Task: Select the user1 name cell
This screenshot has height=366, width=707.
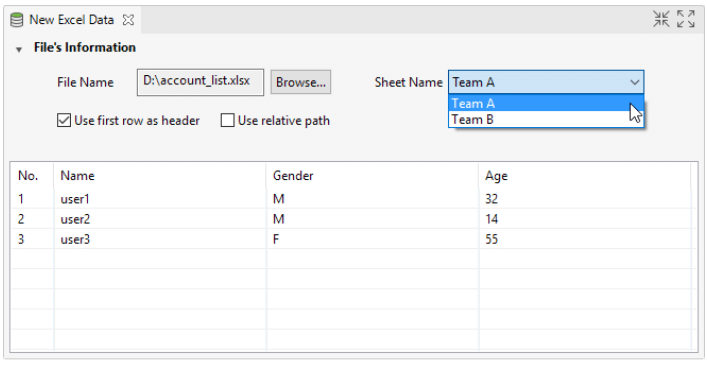Action: point(160,199)
